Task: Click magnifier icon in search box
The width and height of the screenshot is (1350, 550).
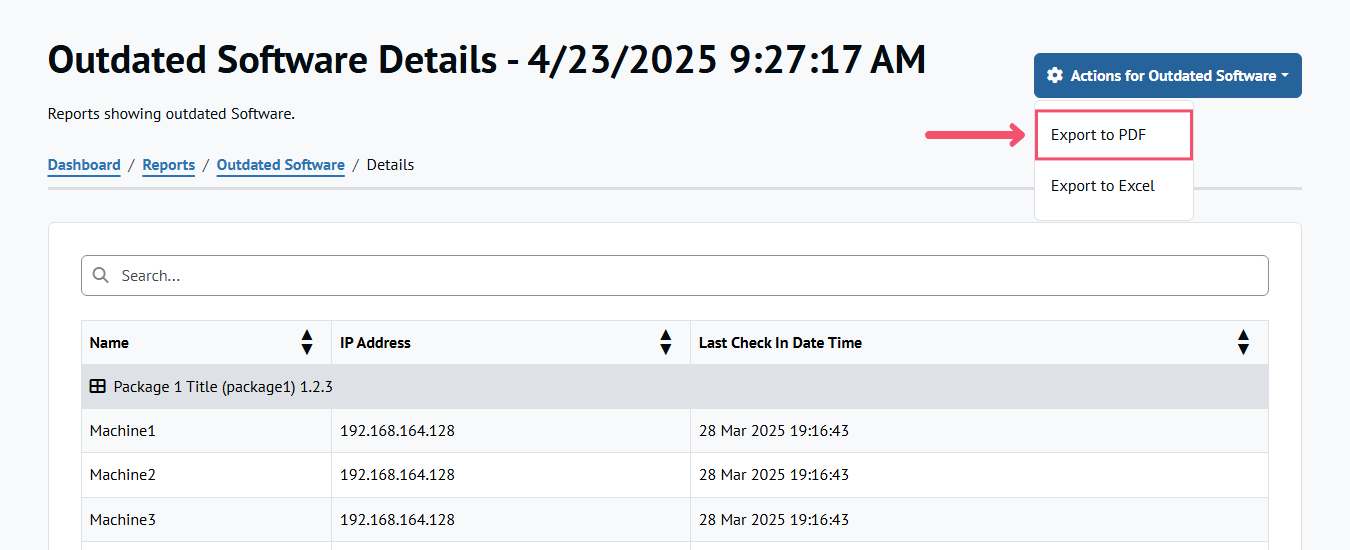Action: click(x=100, y=275)
